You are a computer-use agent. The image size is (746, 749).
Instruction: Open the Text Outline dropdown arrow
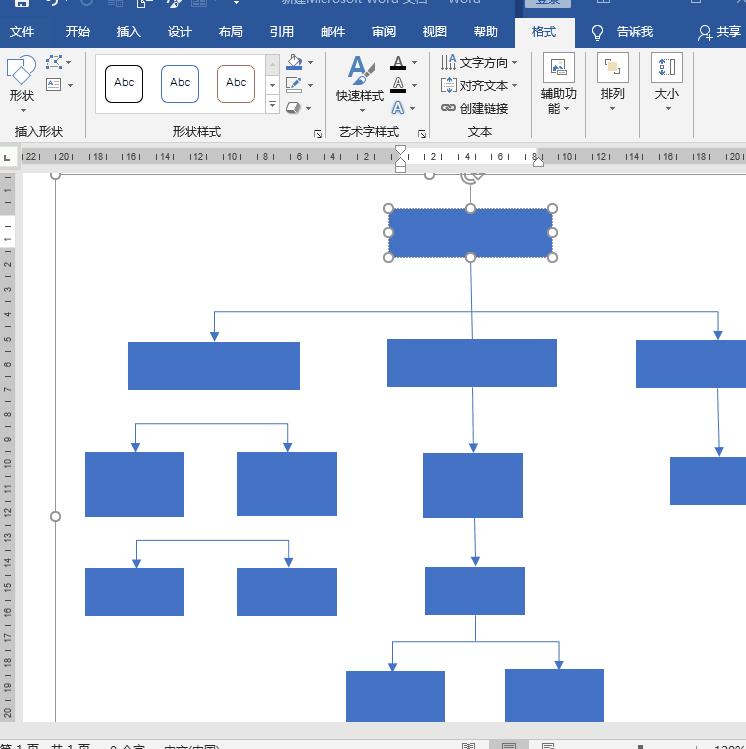pos(414,85)
